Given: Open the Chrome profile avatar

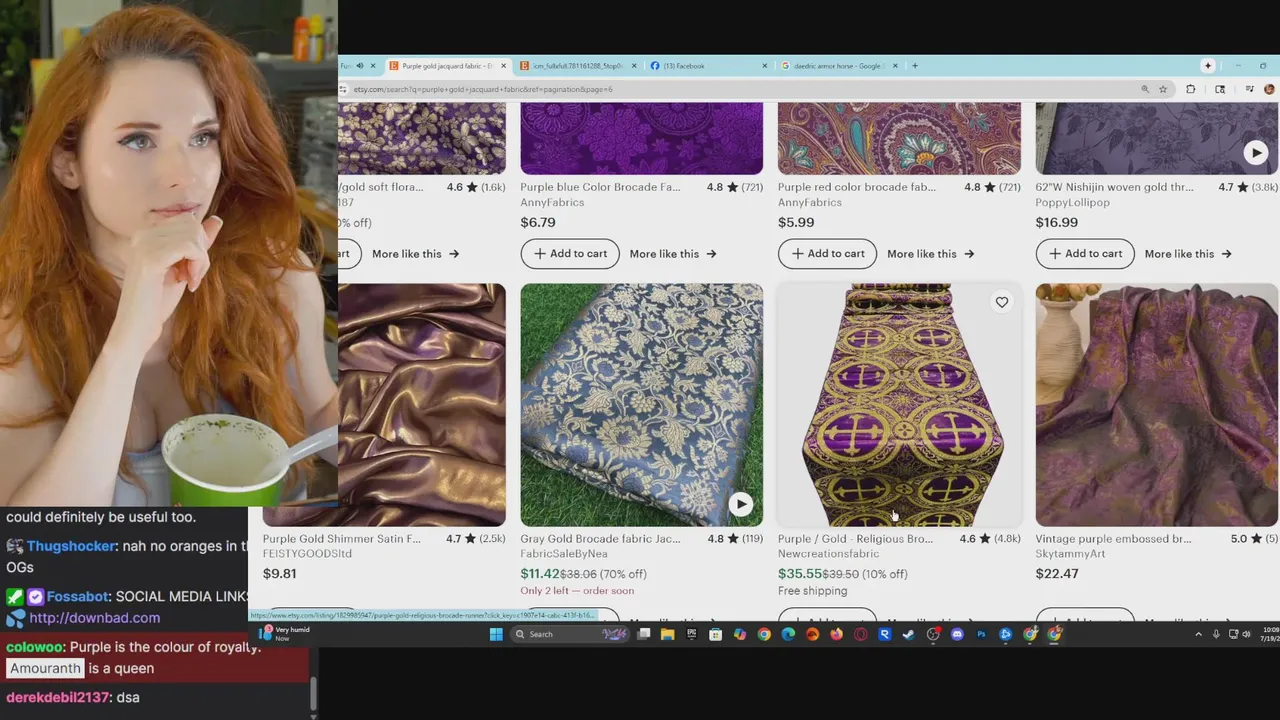Looking at the screenshot, I should point(1269,89).
